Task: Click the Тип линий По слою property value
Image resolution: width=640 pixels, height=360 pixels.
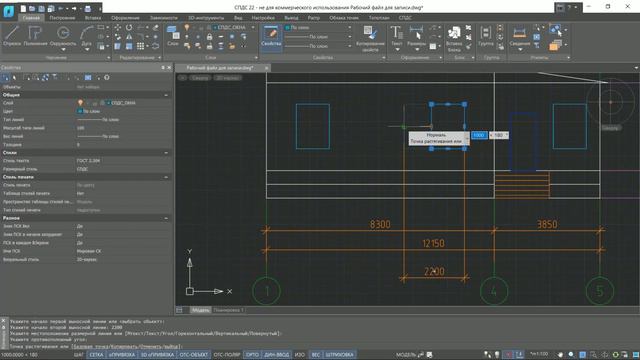Action: tap(98, 120)
